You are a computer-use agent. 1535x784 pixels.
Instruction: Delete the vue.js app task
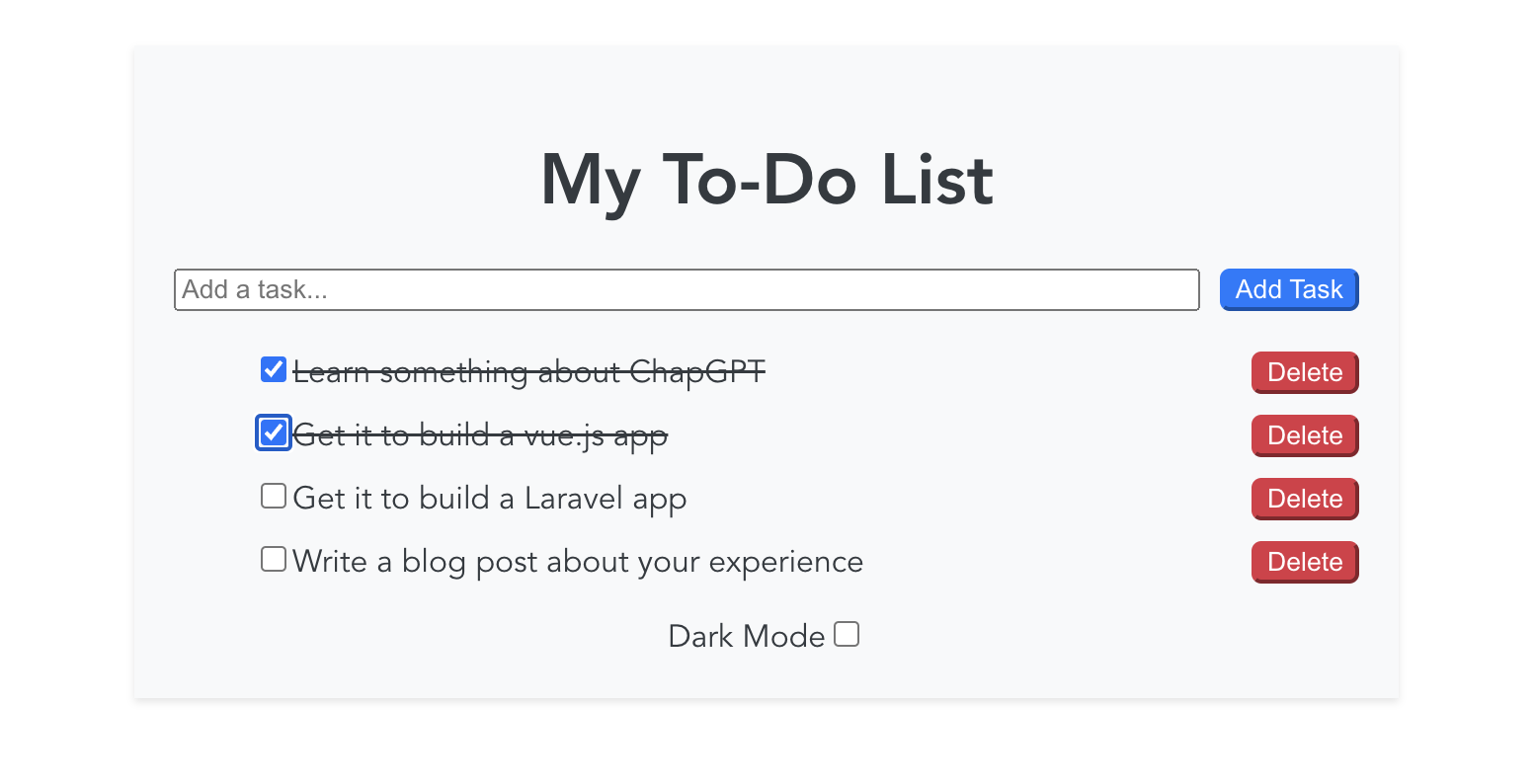click(1305, 435)
